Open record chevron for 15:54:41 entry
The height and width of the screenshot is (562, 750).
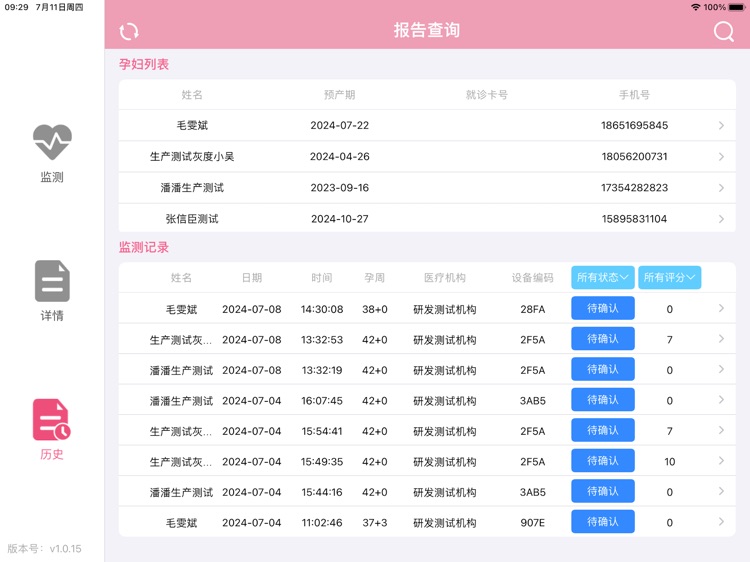[x=721, y=430]
